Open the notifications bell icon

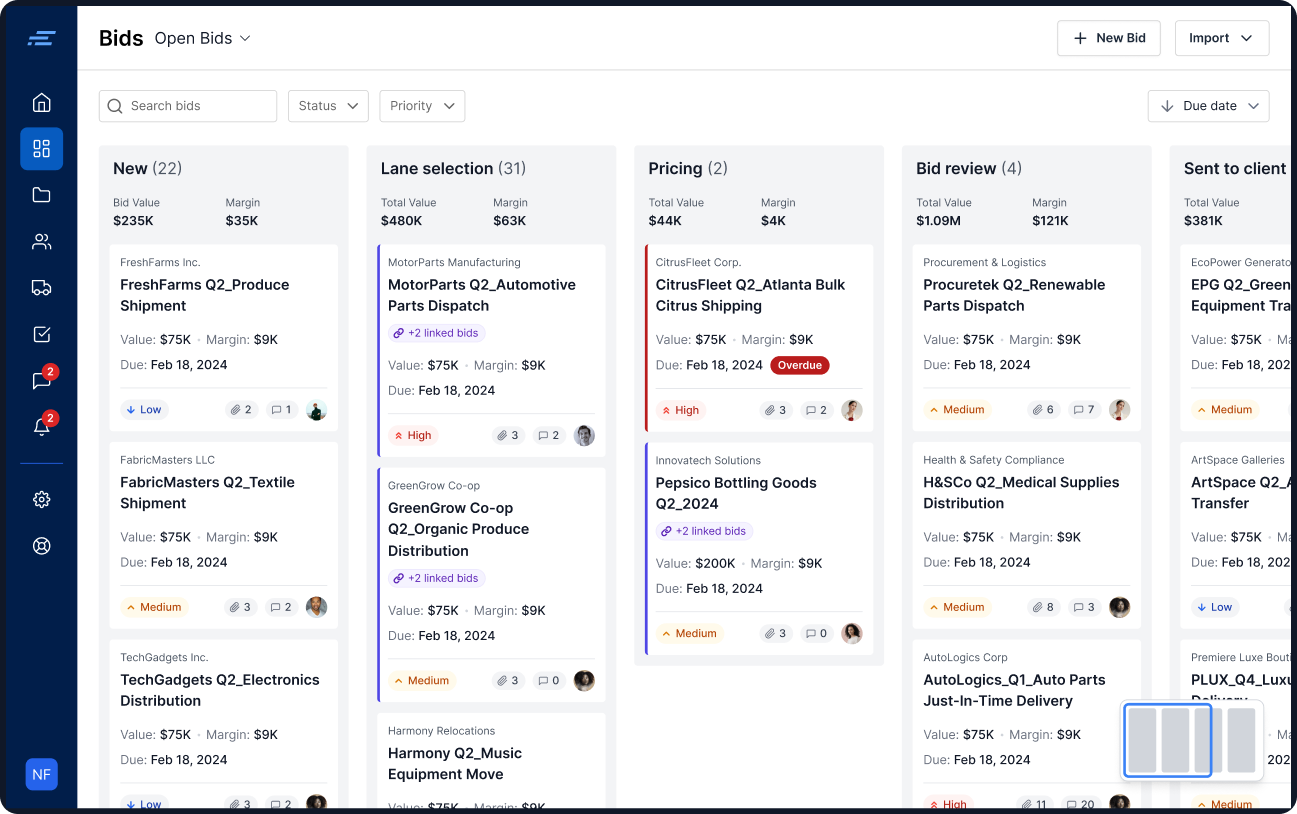click(x=41, y=427)
